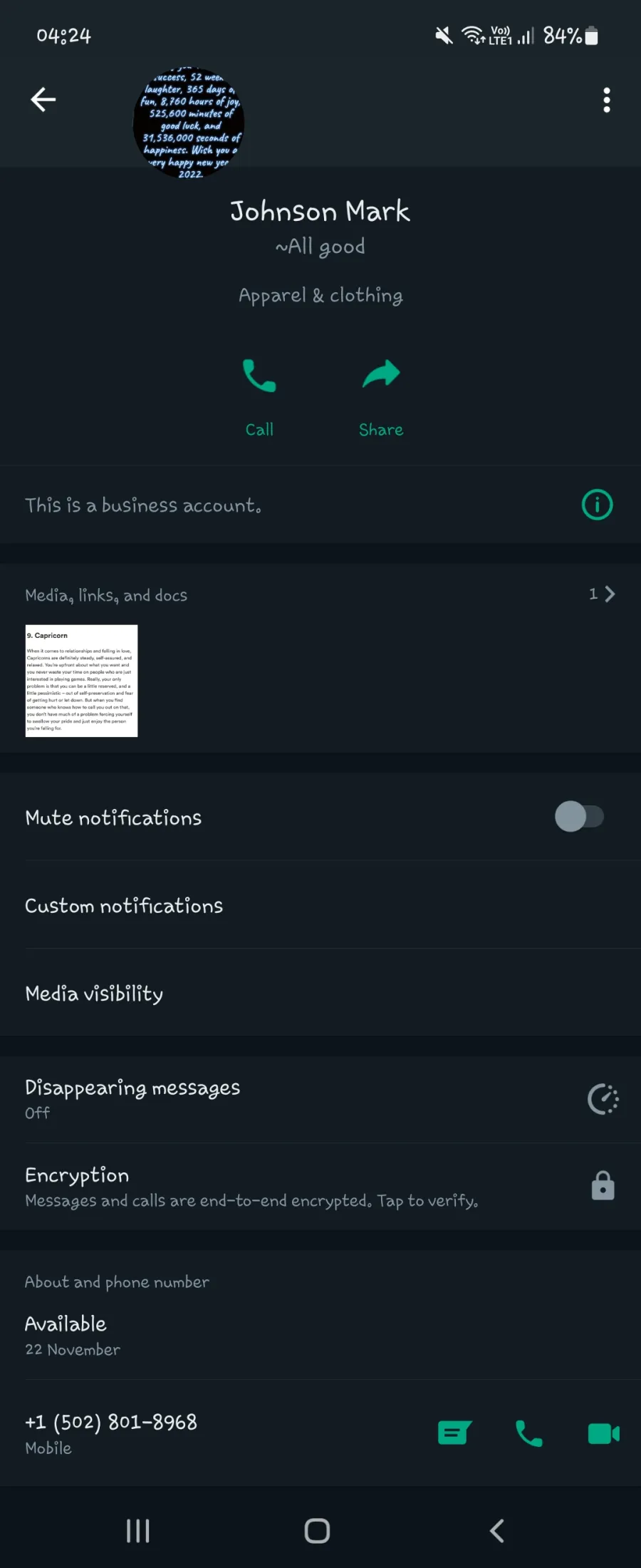This screenshot has width=641, height=1568.
Task: Open Media visibility options
Action: pyautogui.click(x=320, y=993)
